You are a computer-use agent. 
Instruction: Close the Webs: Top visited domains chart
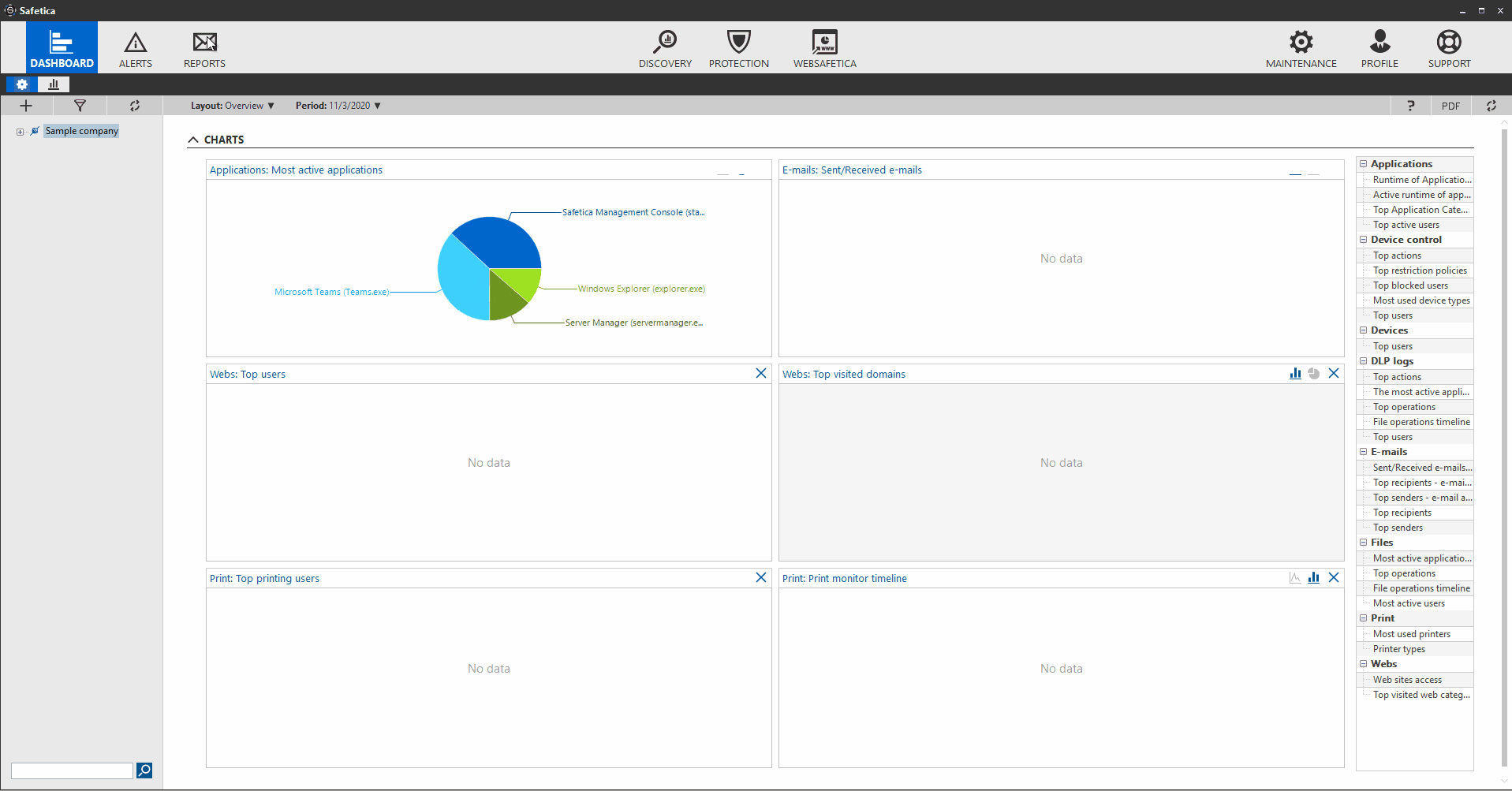point(1334,373)
